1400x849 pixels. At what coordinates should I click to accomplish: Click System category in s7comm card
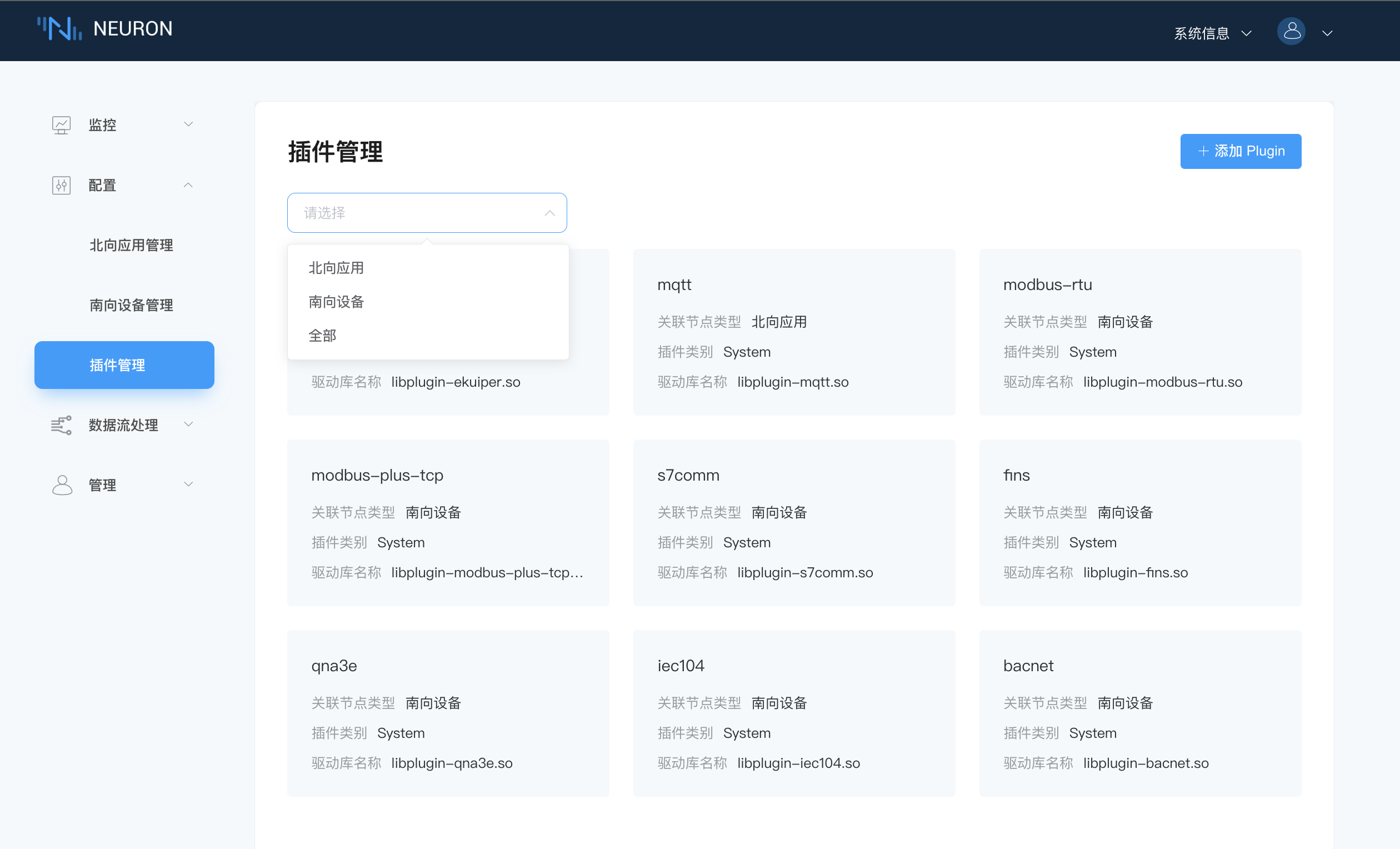(x=747, y=542)
